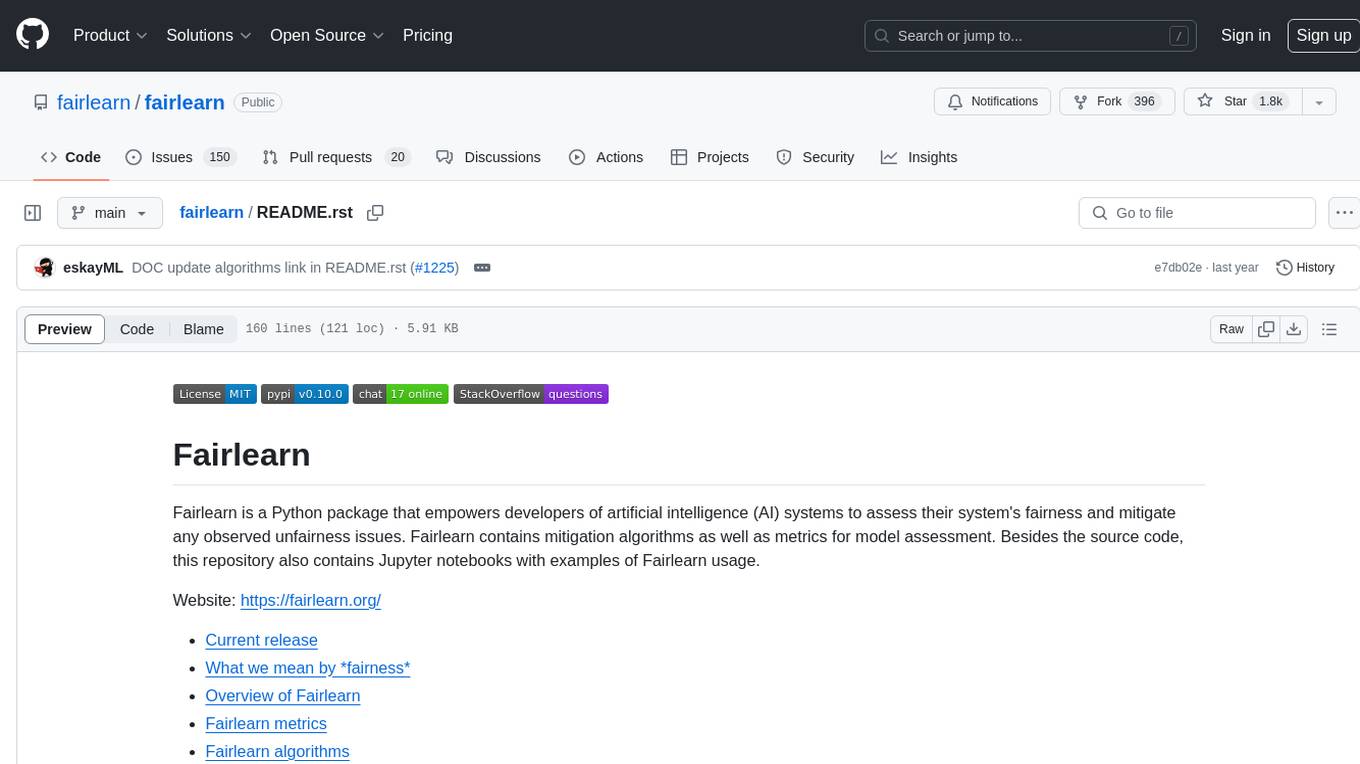The width and height of the screenshot is (1360, 764).
Task: Expand the Product menu
Action: pyautogui.click(x=110, y=35)
